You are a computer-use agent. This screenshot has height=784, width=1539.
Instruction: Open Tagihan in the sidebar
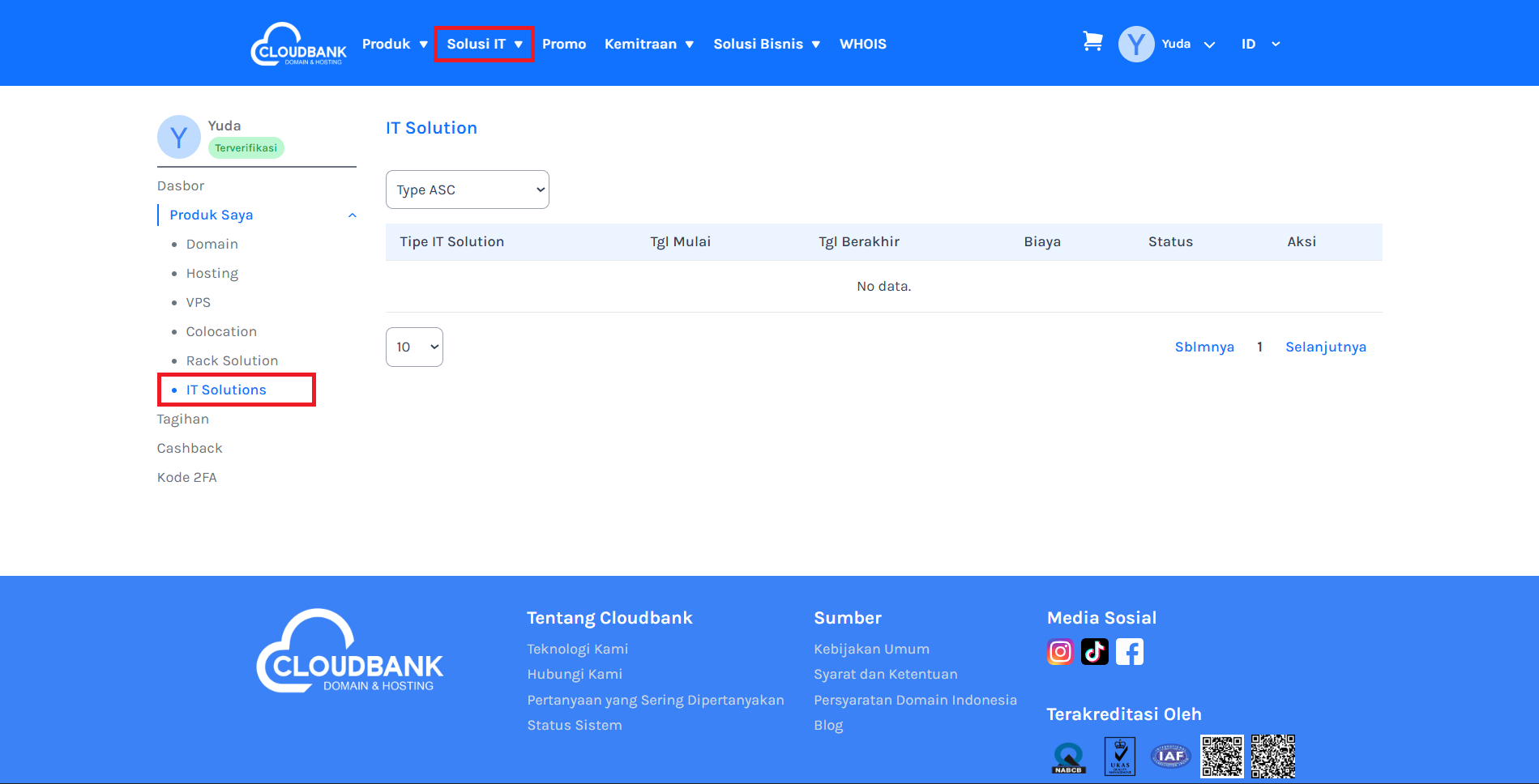tap(183, 420)
